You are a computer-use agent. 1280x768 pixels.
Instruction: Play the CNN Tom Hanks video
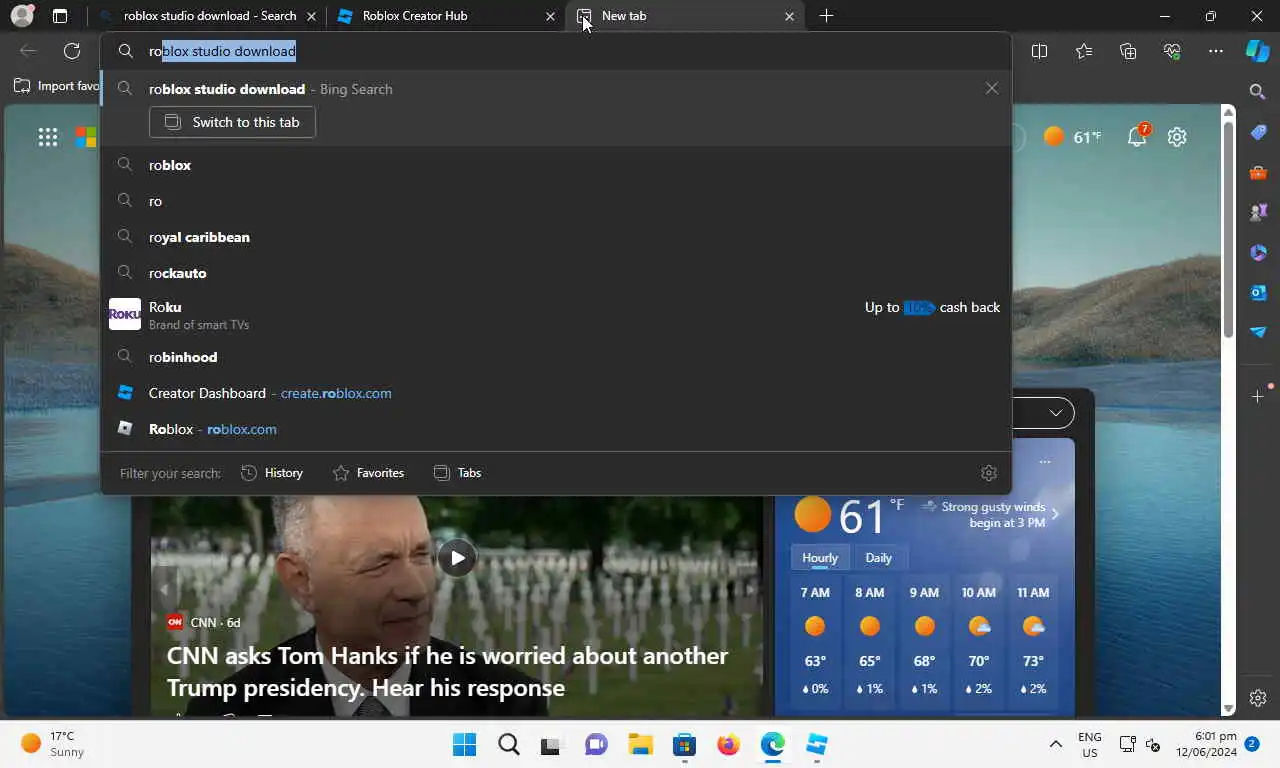click(457, 558)
